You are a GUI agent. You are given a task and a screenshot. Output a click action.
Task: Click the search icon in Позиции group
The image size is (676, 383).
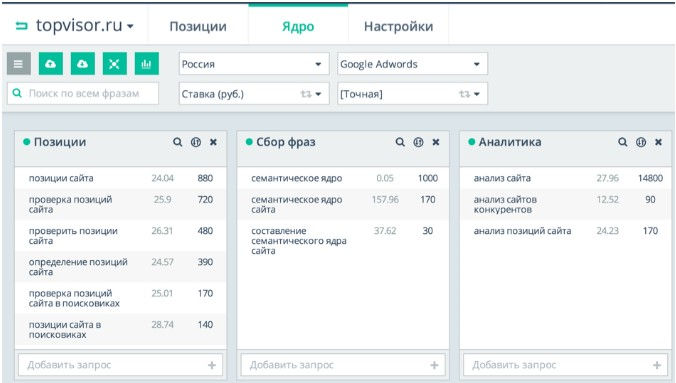177,142
